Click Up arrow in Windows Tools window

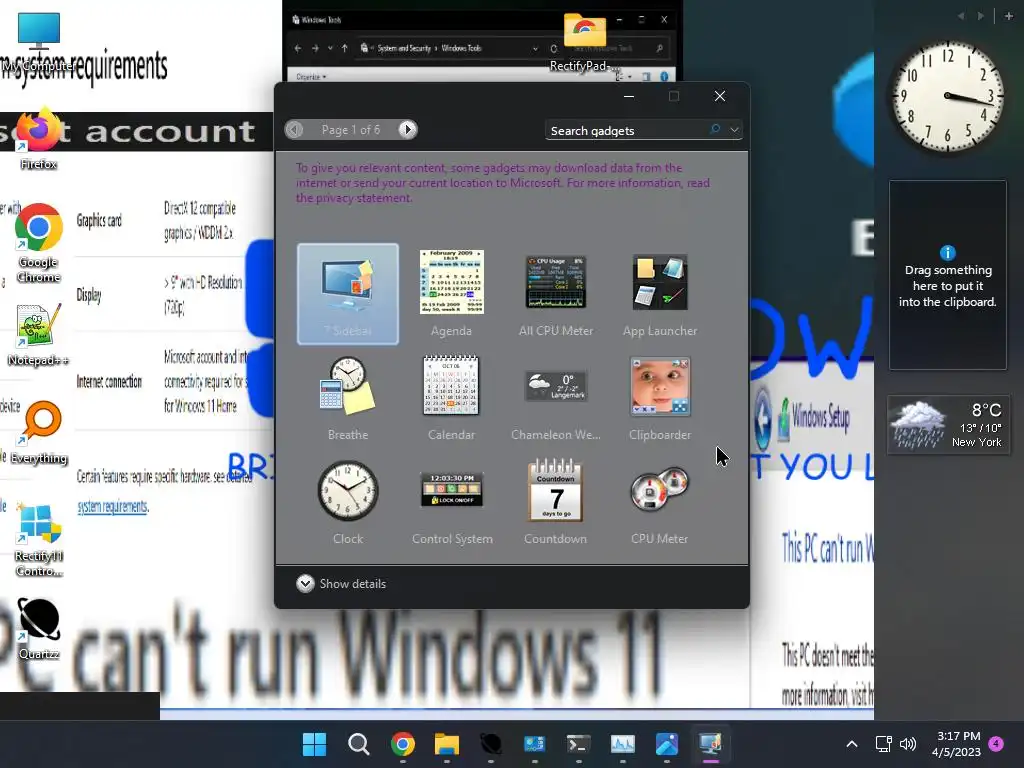345,48
